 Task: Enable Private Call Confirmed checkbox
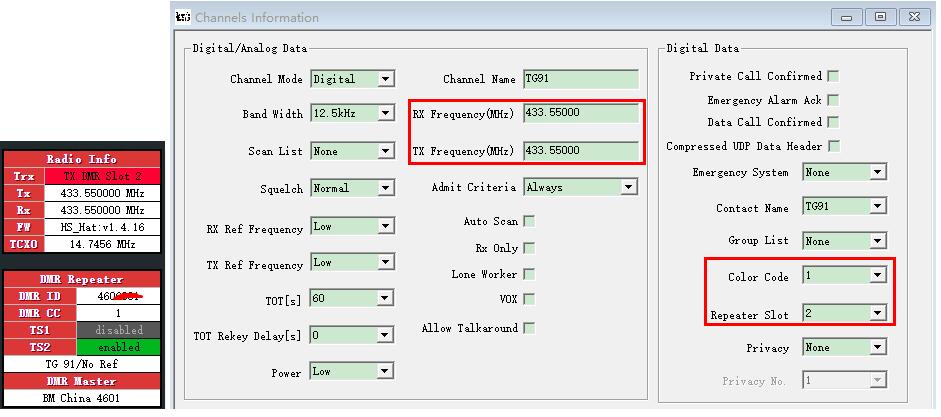[833, 76]
